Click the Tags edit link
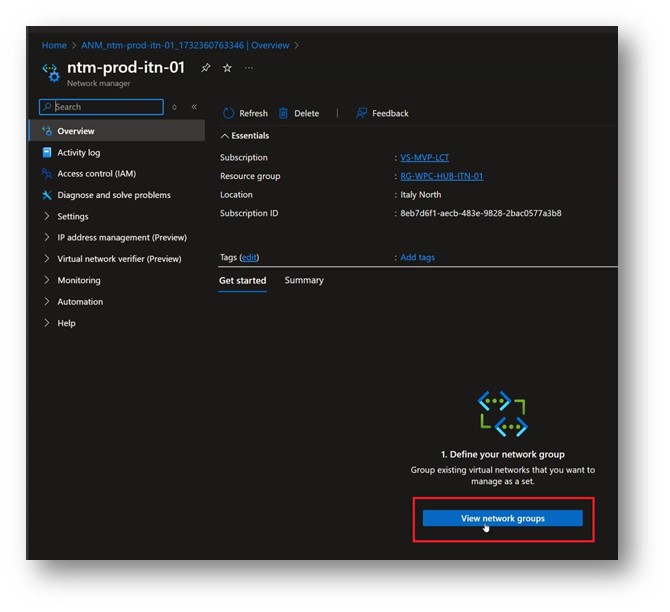 pos(249,257)
